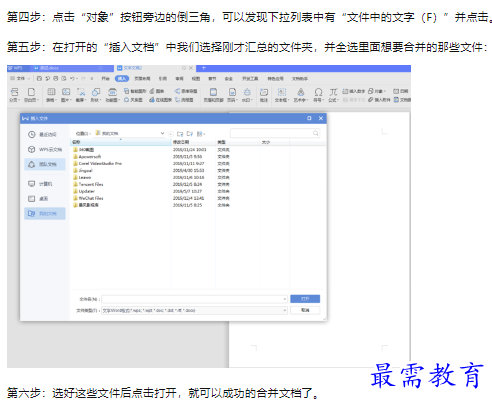The image size is (492, 407).
Task: Select the Updater folder
Action: point(84,191)
